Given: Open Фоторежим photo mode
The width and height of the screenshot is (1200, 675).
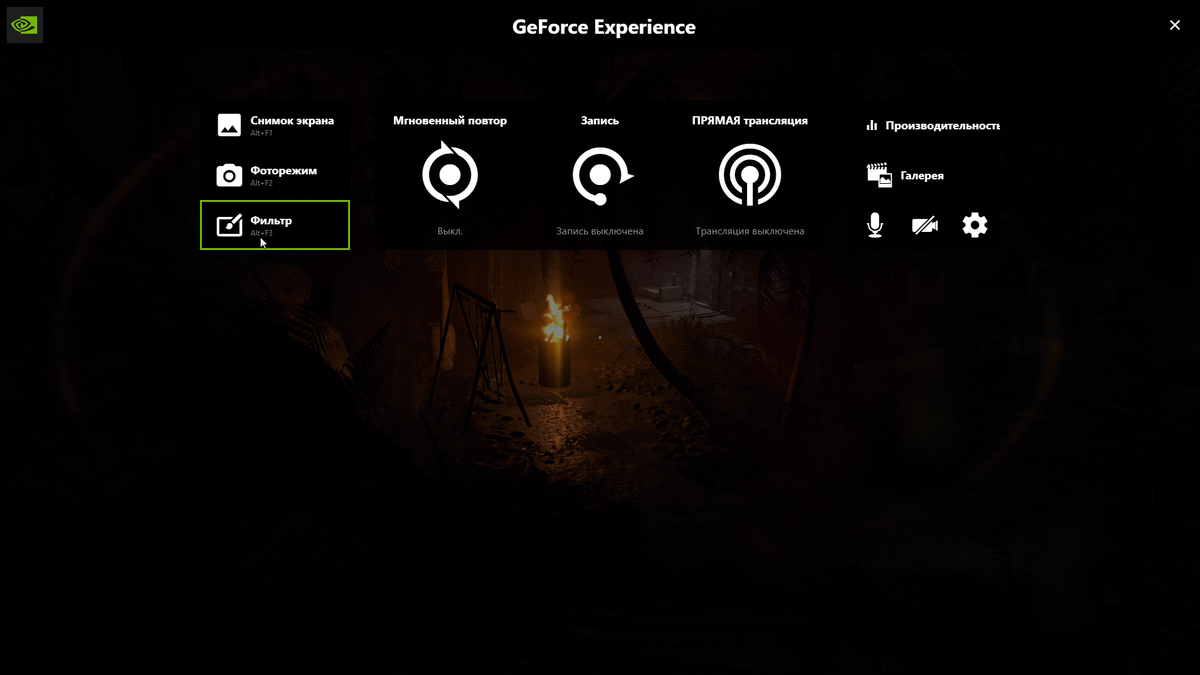Looking at the screenshot, I should [x=275, y=175].
